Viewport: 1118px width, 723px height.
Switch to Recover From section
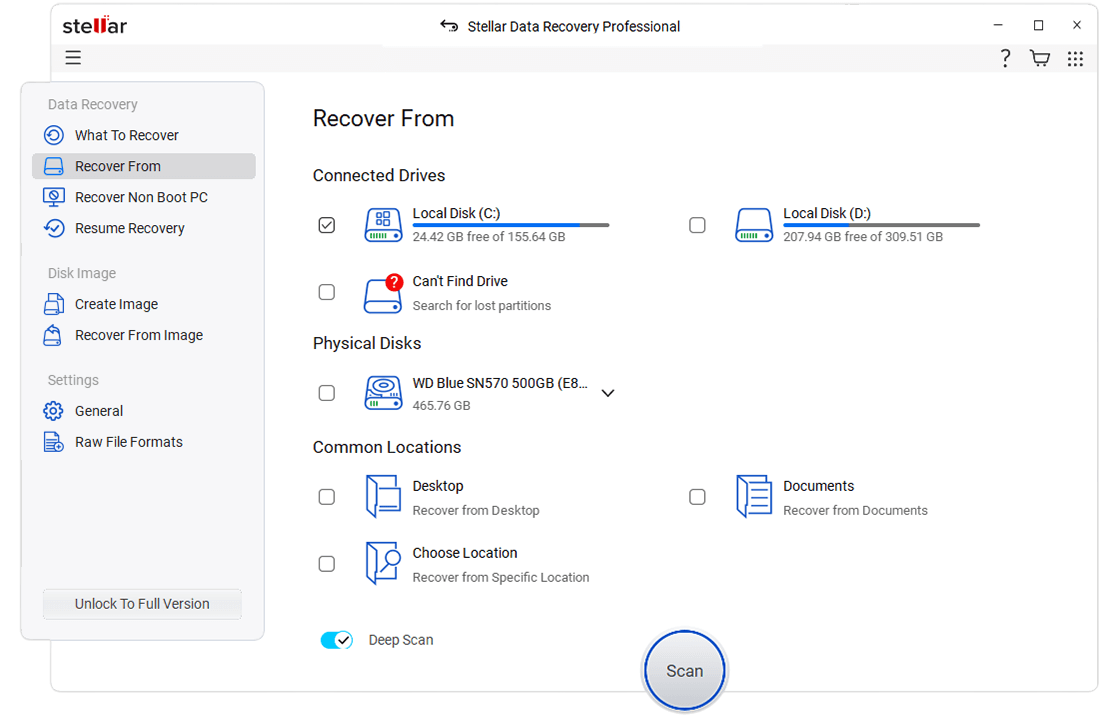pos(120,166)
